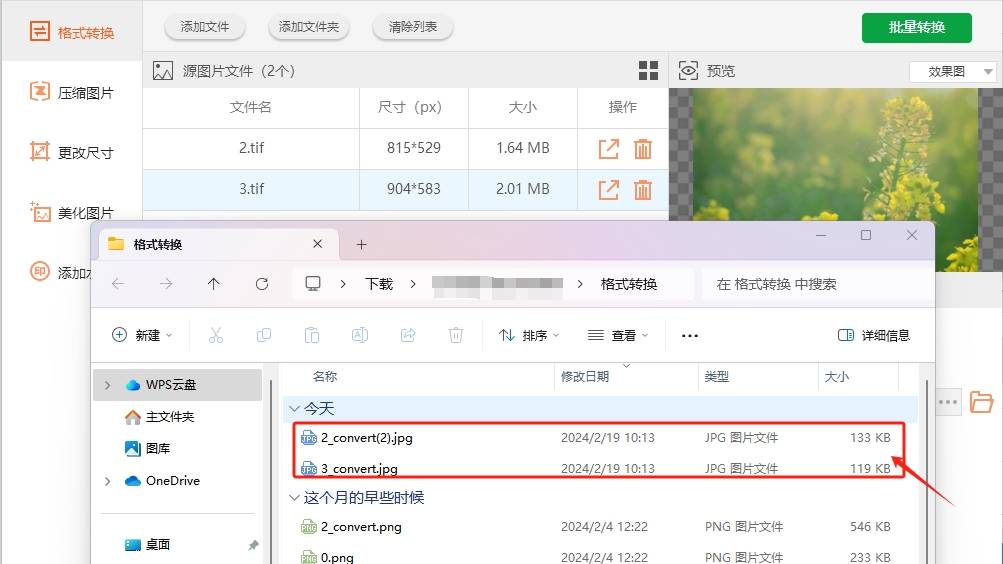This screenshot has width=1003, height=564.
Task: Open the 新建 dropdown menu
Action: 142,335
